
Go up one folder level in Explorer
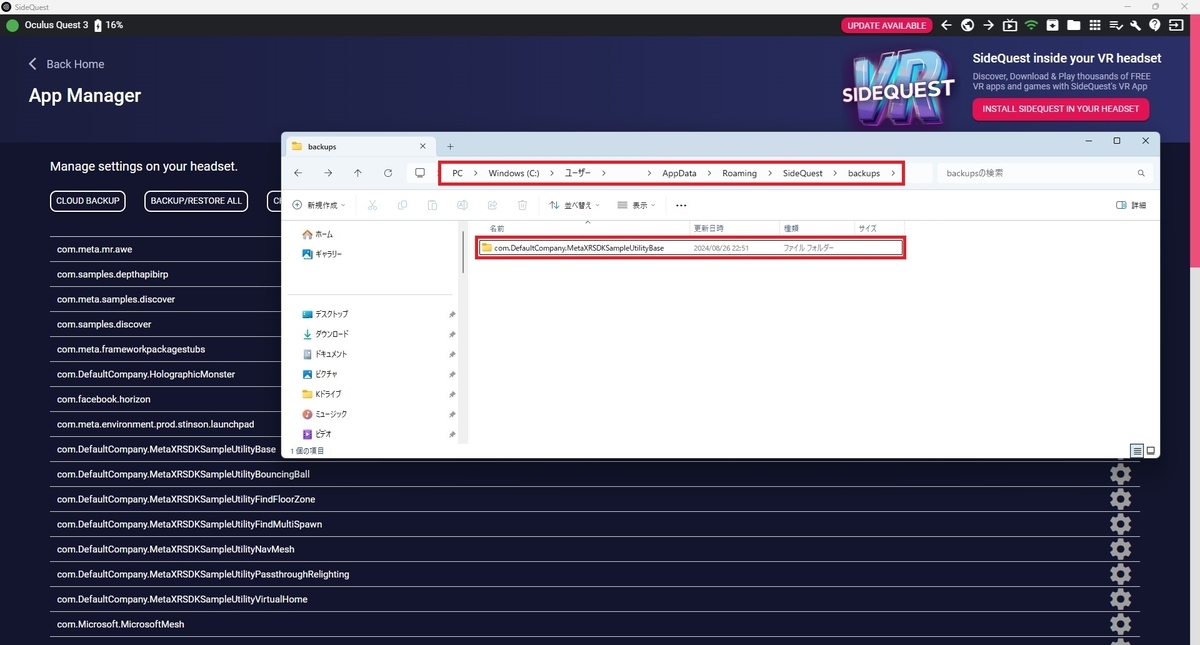(x=358, y=173)
